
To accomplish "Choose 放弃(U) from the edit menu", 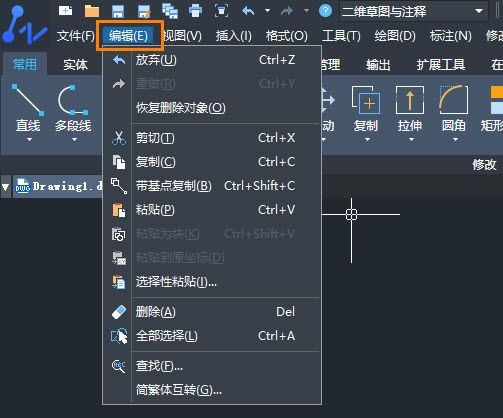I will (212, 60).
